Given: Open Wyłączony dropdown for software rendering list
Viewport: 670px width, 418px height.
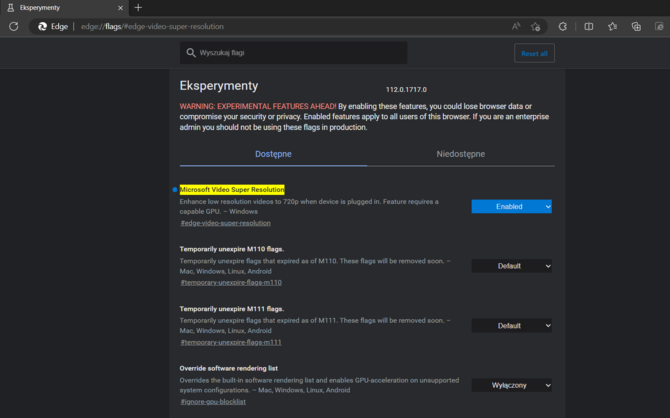Looking at the screenshot, I should 511,385.
